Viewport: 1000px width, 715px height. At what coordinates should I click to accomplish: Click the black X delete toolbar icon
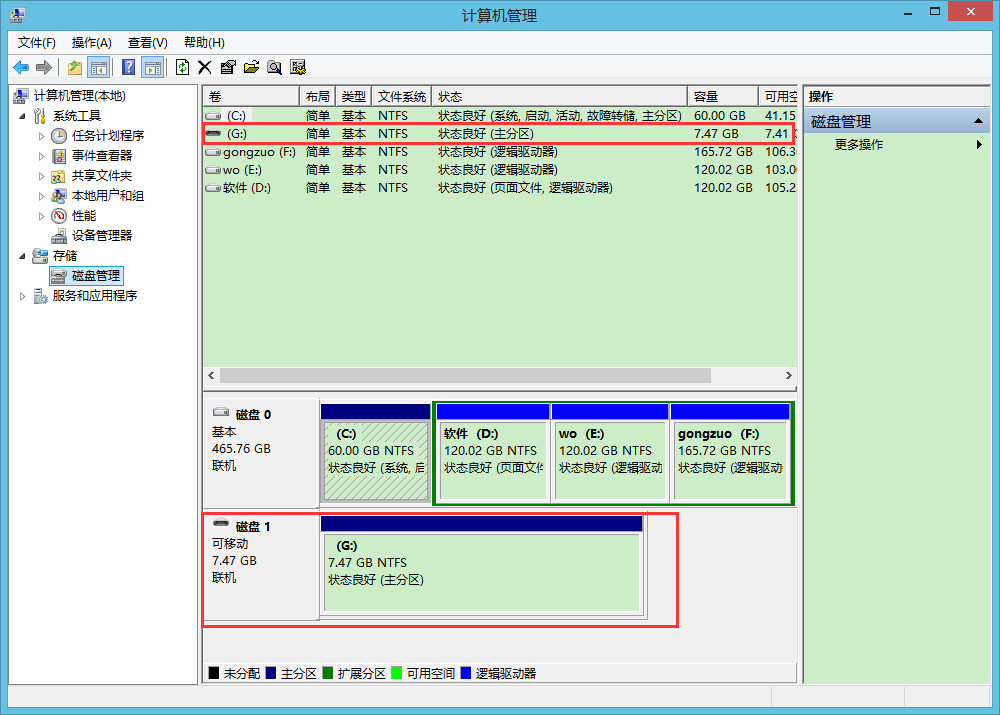(204, 67)
